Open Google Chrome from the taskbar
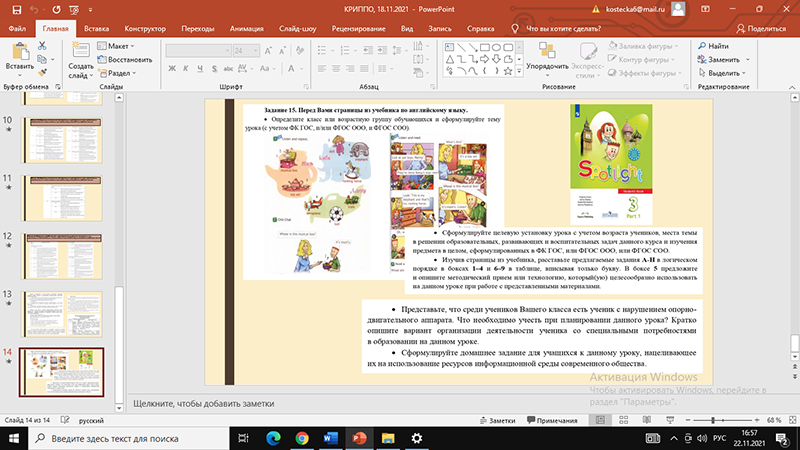The image size is (800, 450). click(302, 438)
